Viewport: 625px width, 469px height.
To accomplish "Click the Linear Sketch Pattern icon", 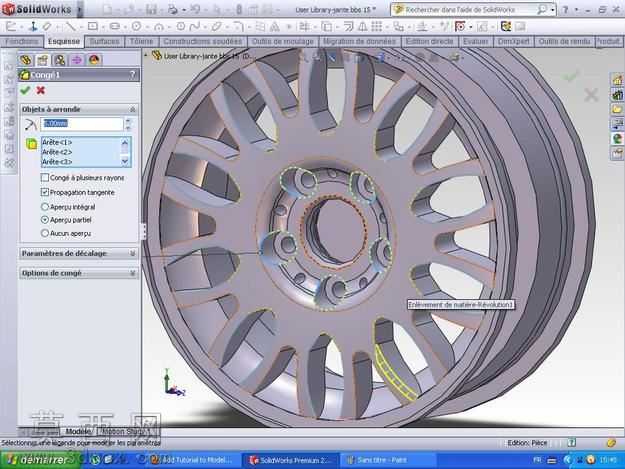I will click(x=377, y=27).
